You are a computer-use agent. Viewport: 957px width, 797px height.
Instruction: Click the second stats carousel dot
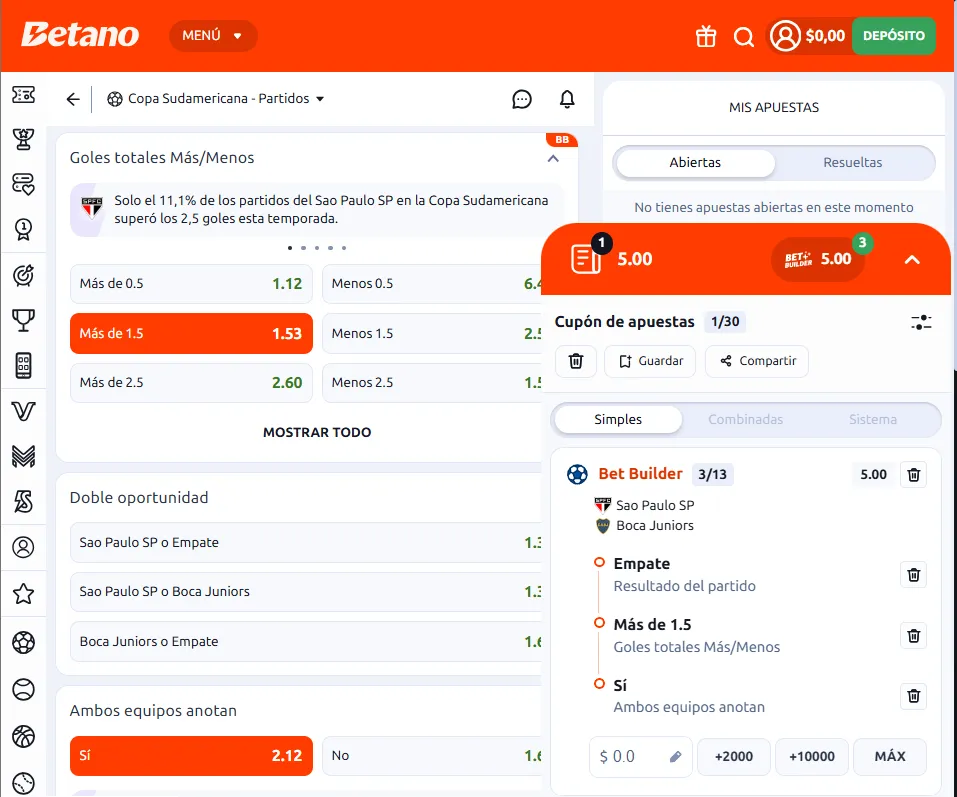[x=303, y=248]
